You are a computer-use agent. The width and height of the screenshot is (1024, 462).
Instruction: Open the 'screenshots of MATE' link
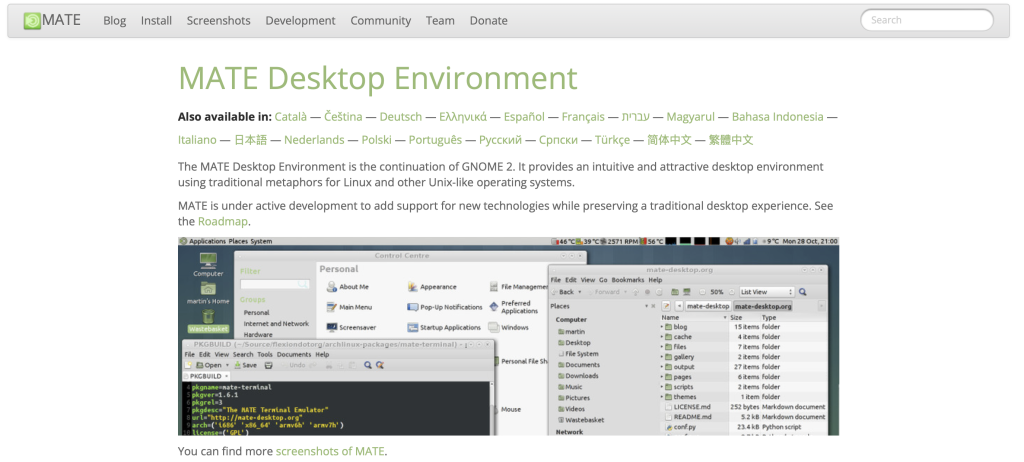point(330,451)
